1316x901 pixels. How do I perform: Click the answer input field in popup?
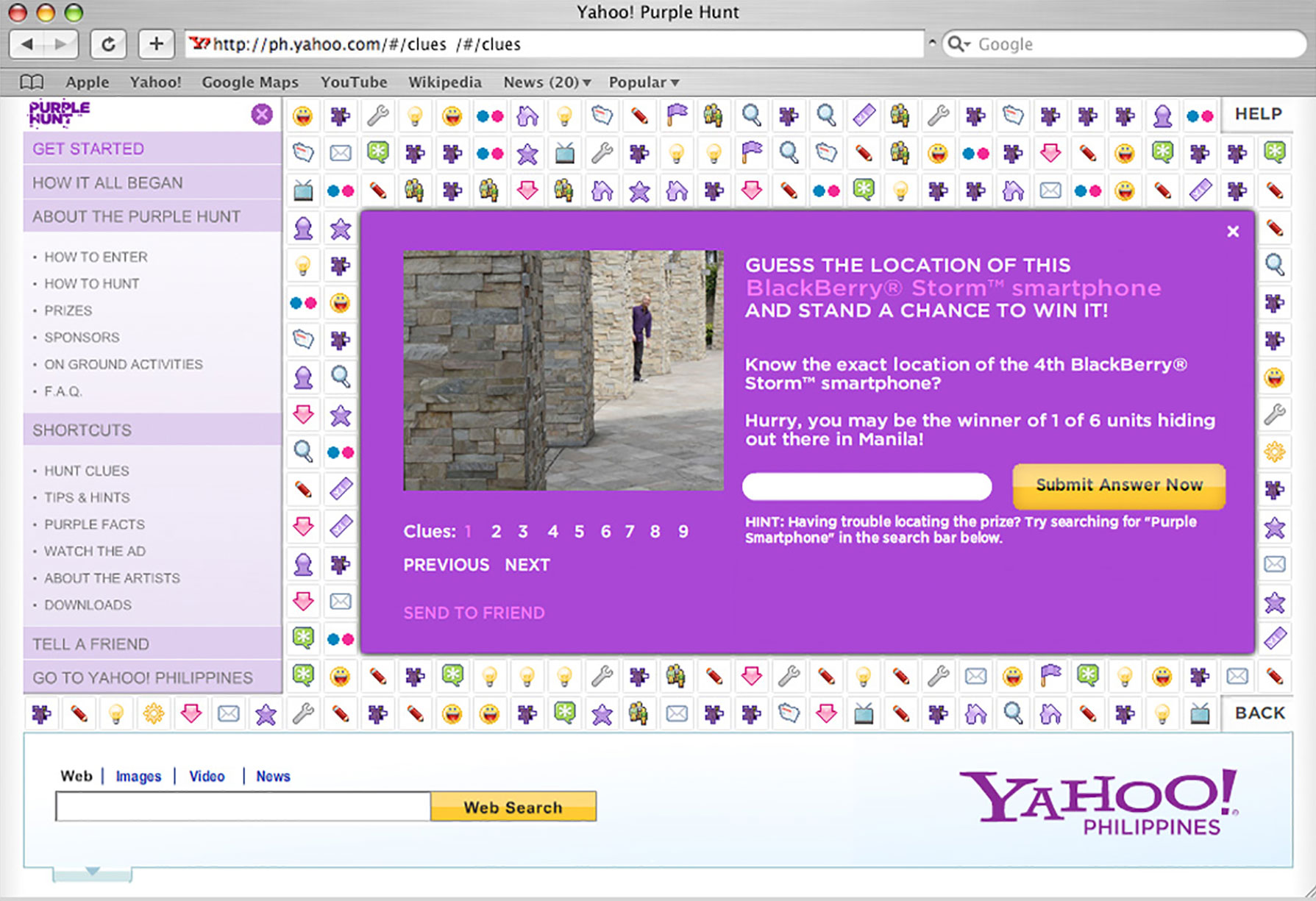867,486
